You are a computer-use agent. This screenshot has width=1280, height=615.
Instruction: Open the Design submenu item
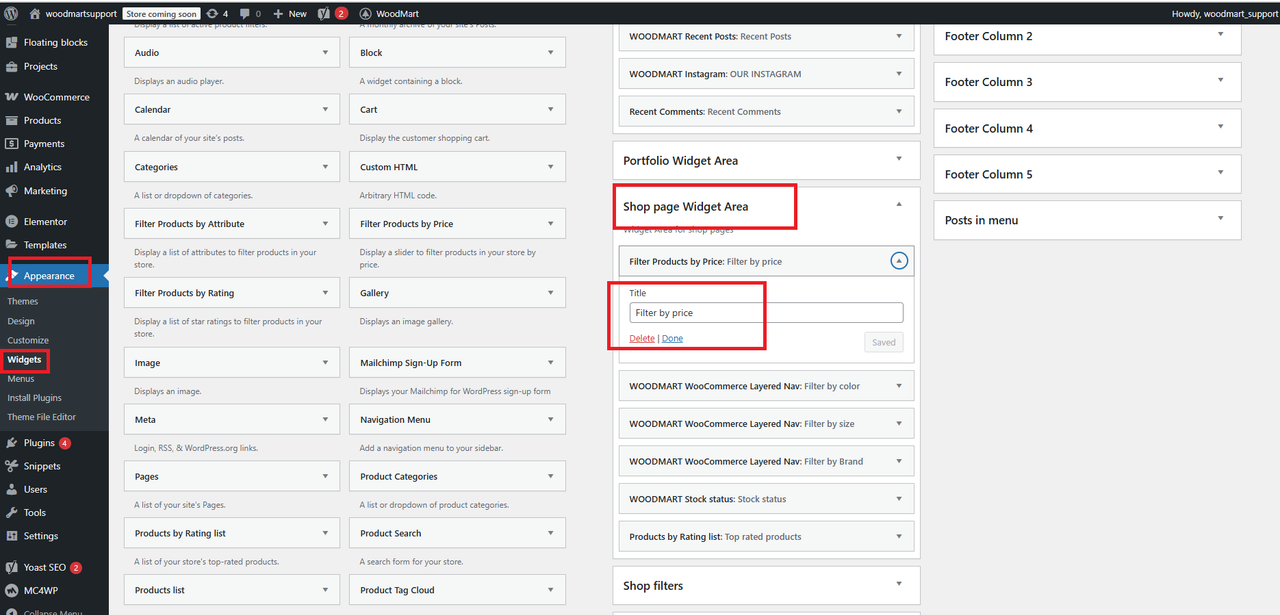(x=21, y=321)
